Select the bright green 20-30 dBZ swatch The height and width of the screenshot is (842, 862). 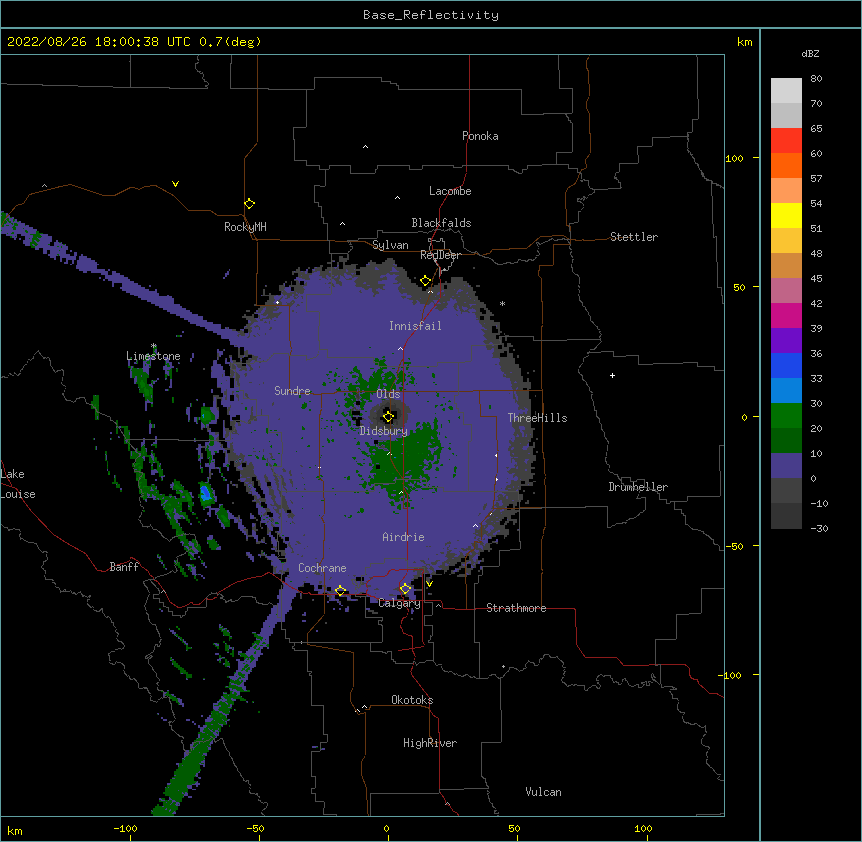[786, 416]
